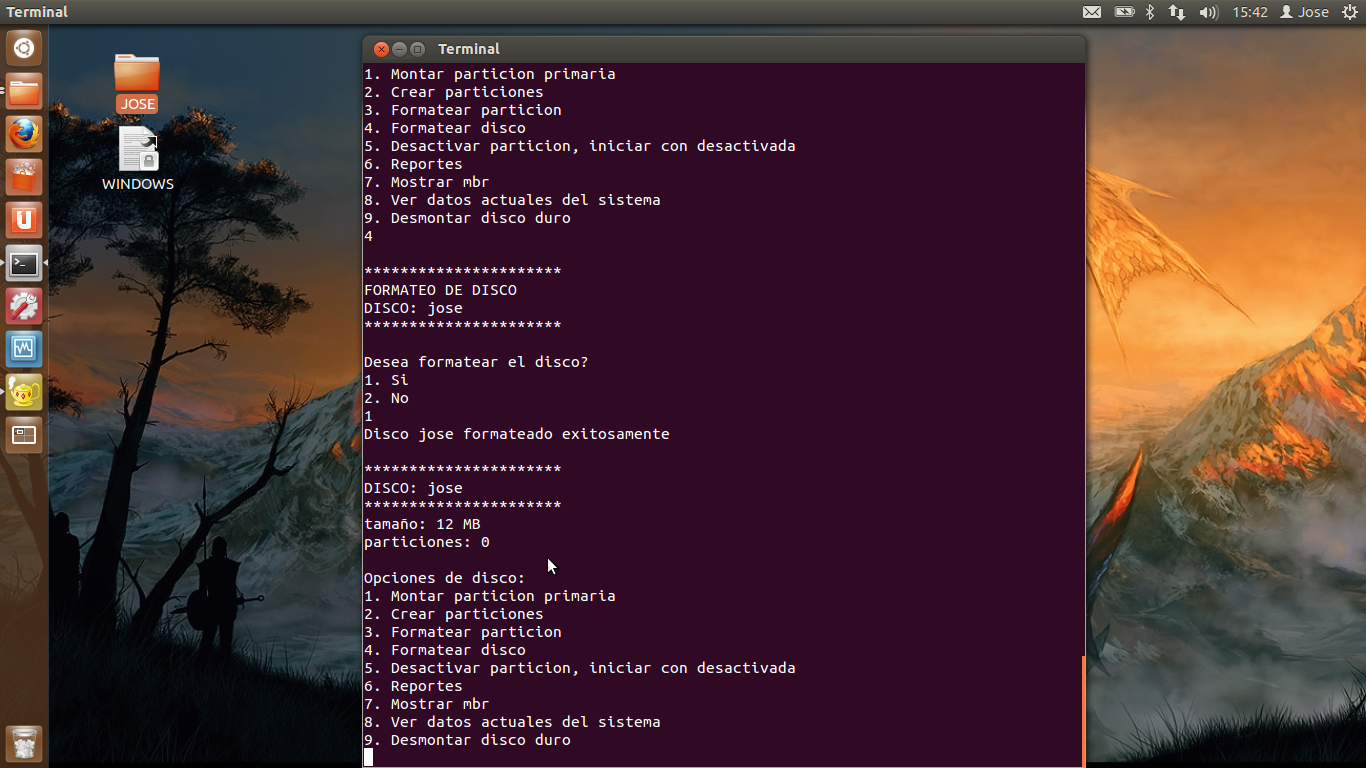Open the clock showing 15:42
This screenshot has height=768, width=1366.
pyautogui.click(x=1250, y=12)
